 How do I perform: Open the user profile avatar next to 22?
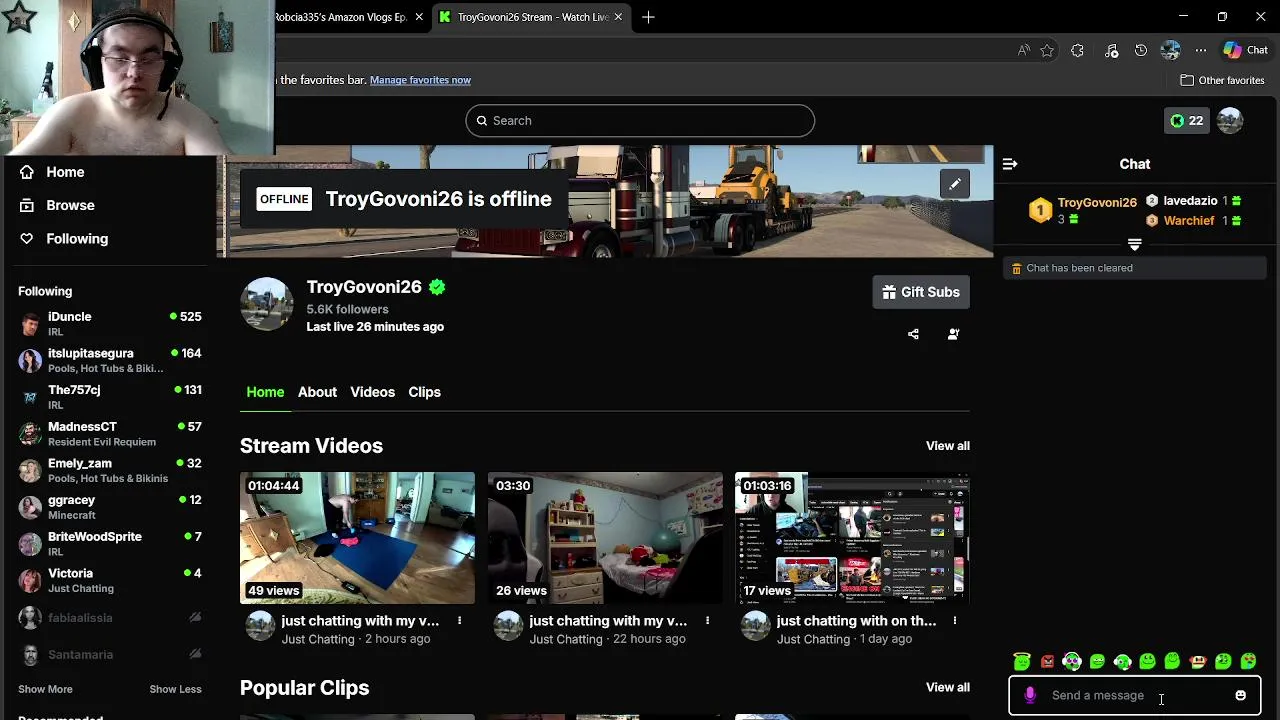tap(1230, 120)
